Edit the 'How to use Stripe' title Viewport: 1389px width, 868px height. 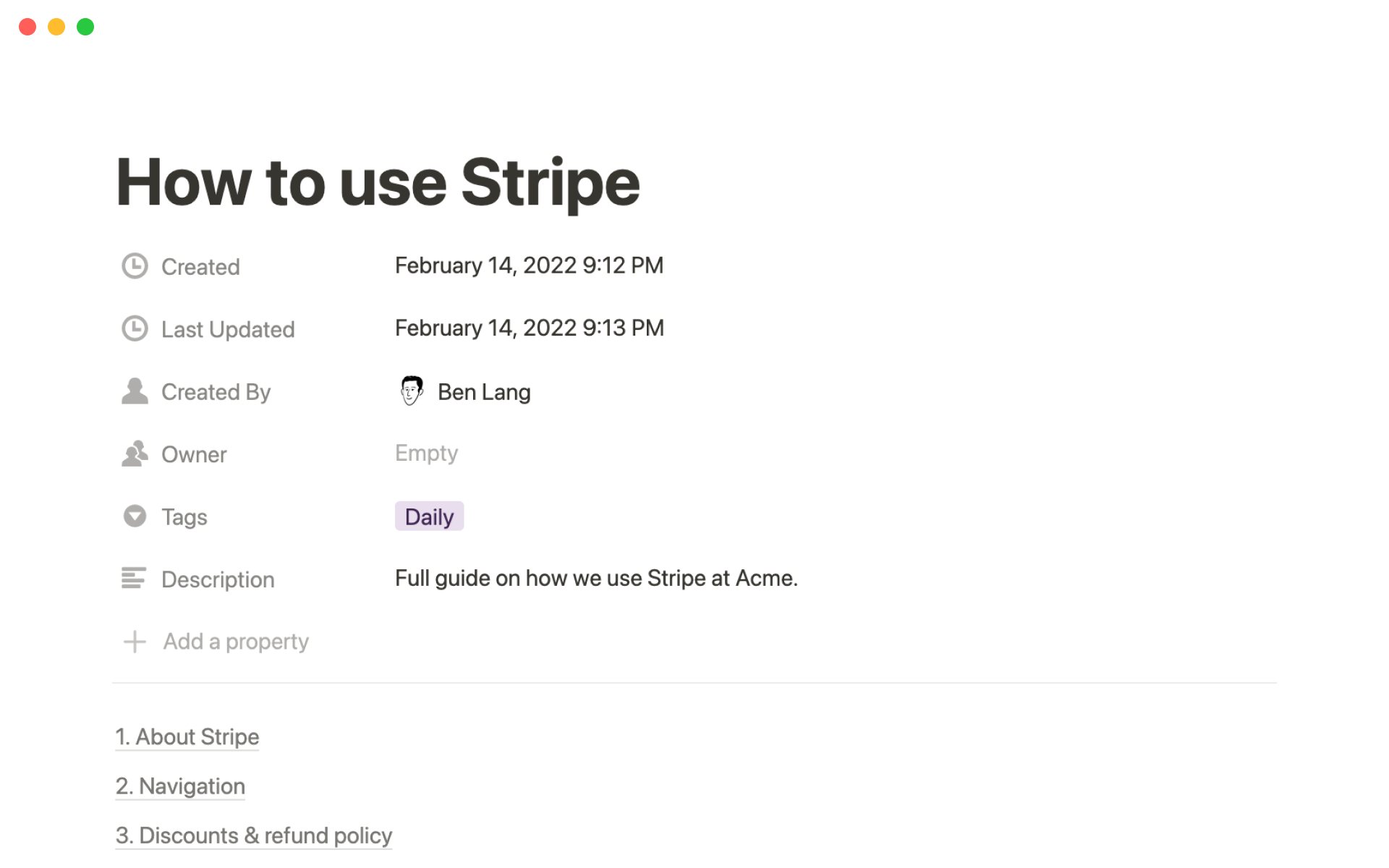[378, 182]
